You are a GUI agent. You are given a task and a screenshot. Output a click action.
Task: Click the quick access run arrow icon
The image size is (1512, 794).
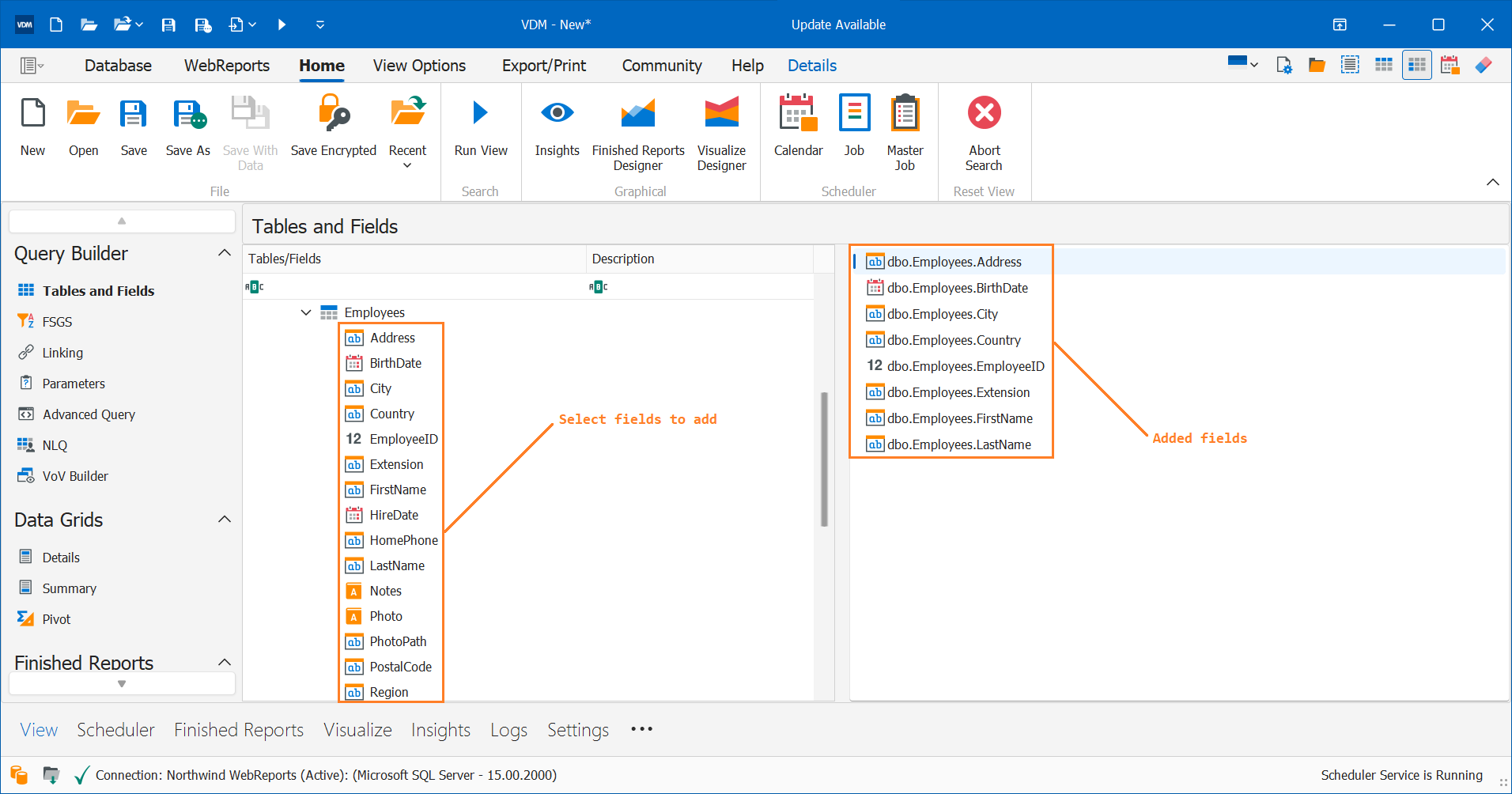coord(282,25)
